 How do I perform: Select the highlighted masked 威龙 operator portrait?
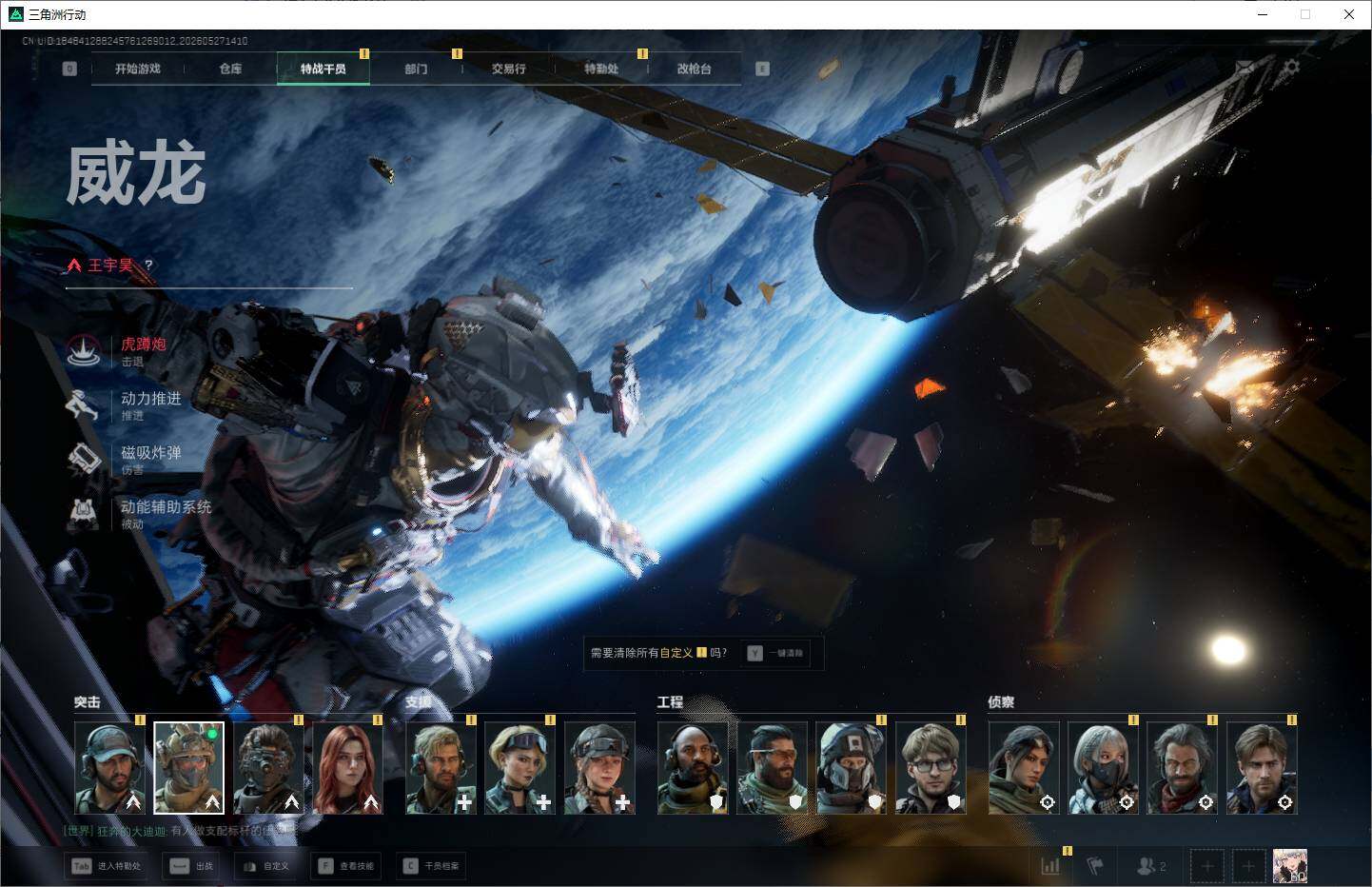189,768
